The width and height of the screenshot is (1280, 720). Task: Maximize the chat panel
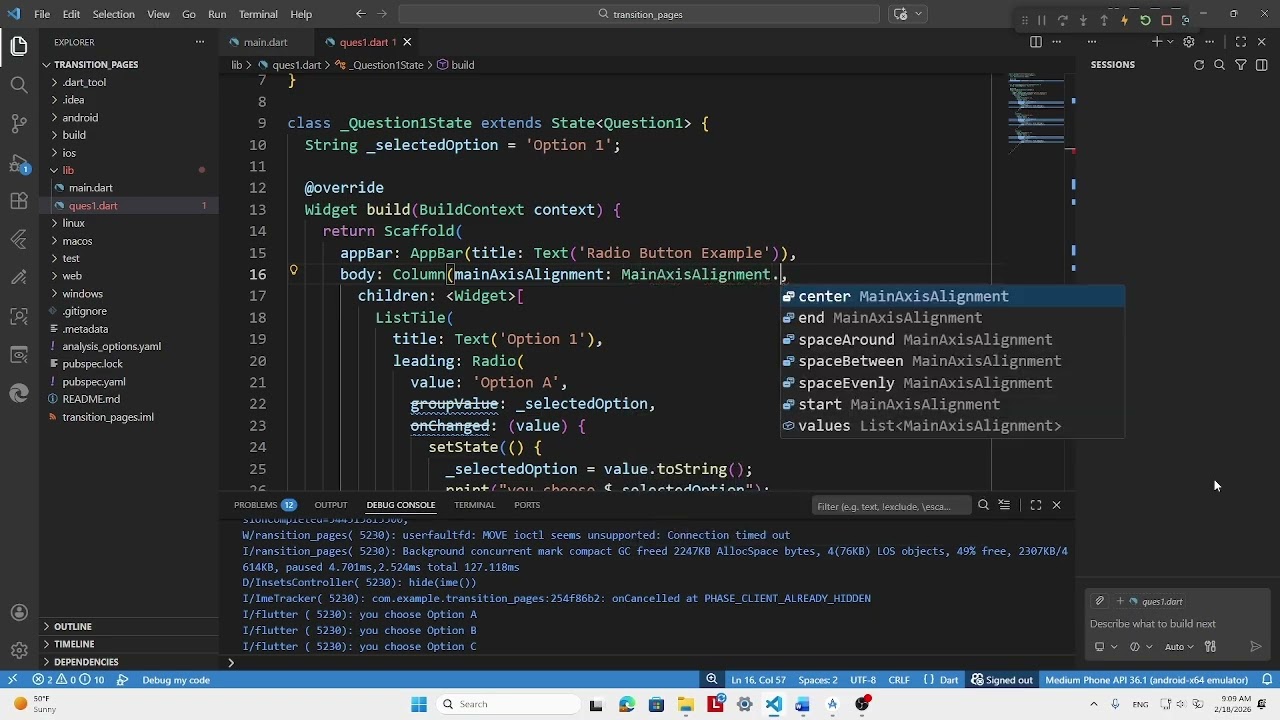1241,42
